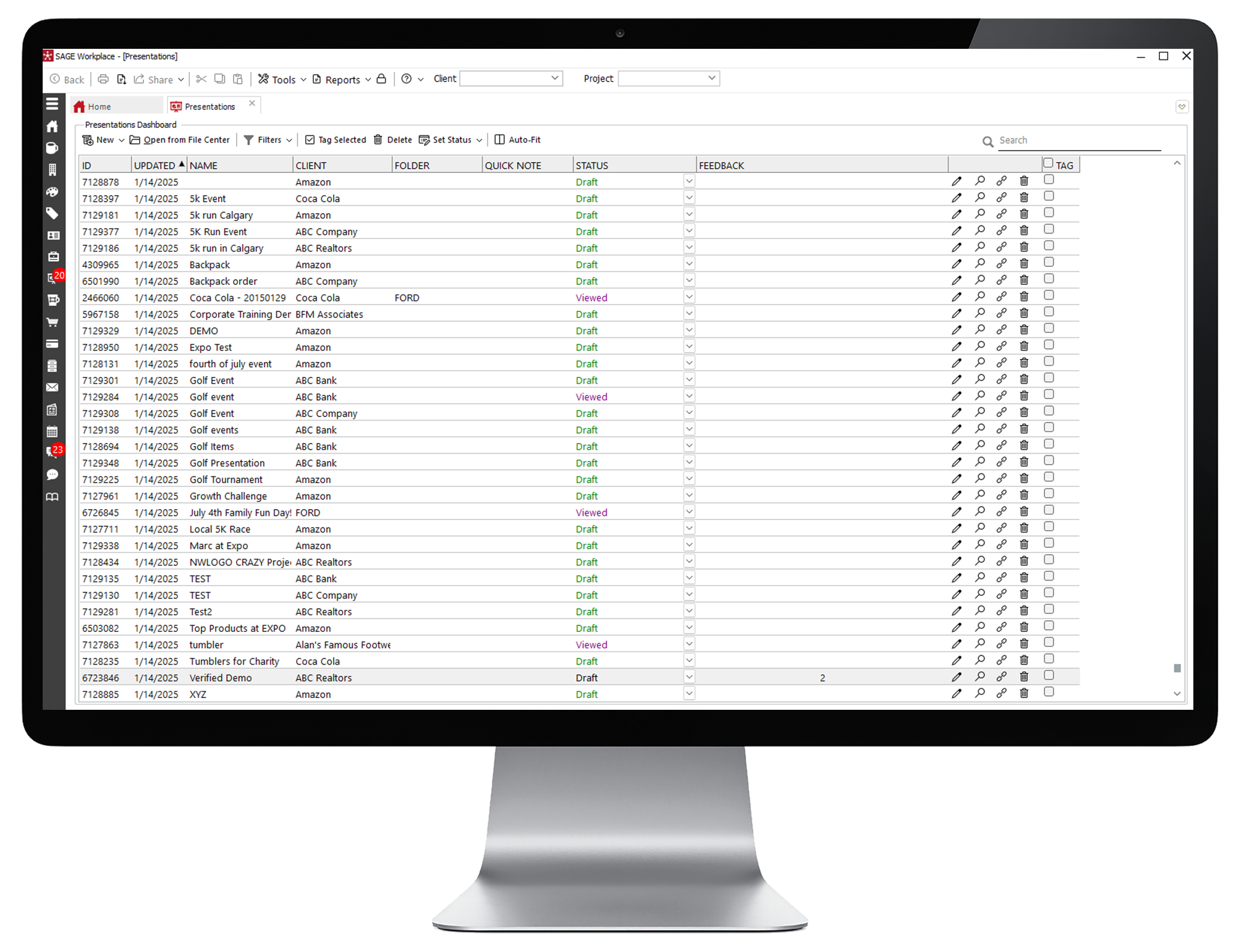This screenshot has height=952, width=1236.
Task: Select the artist palette tool in sidebar
Action: (53, 192)
